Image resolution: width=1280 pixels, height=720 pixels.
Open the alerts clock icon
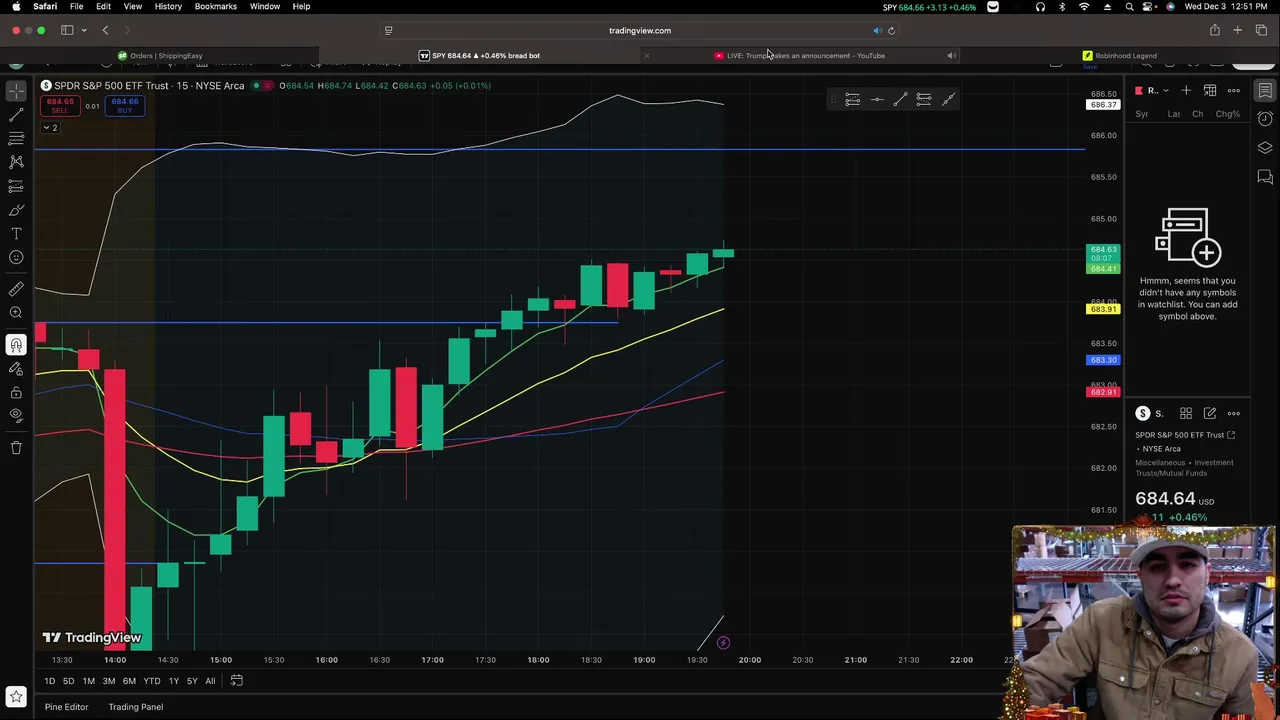pos(1265,119)
